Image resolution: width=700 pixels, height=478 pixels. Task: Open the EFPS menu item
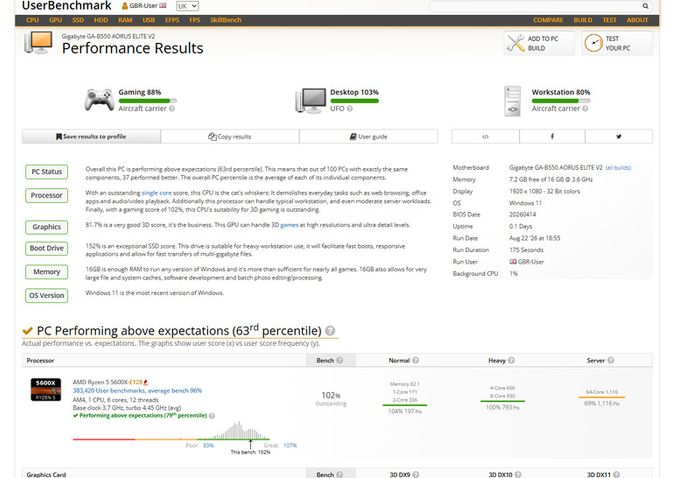click(172, 20)
